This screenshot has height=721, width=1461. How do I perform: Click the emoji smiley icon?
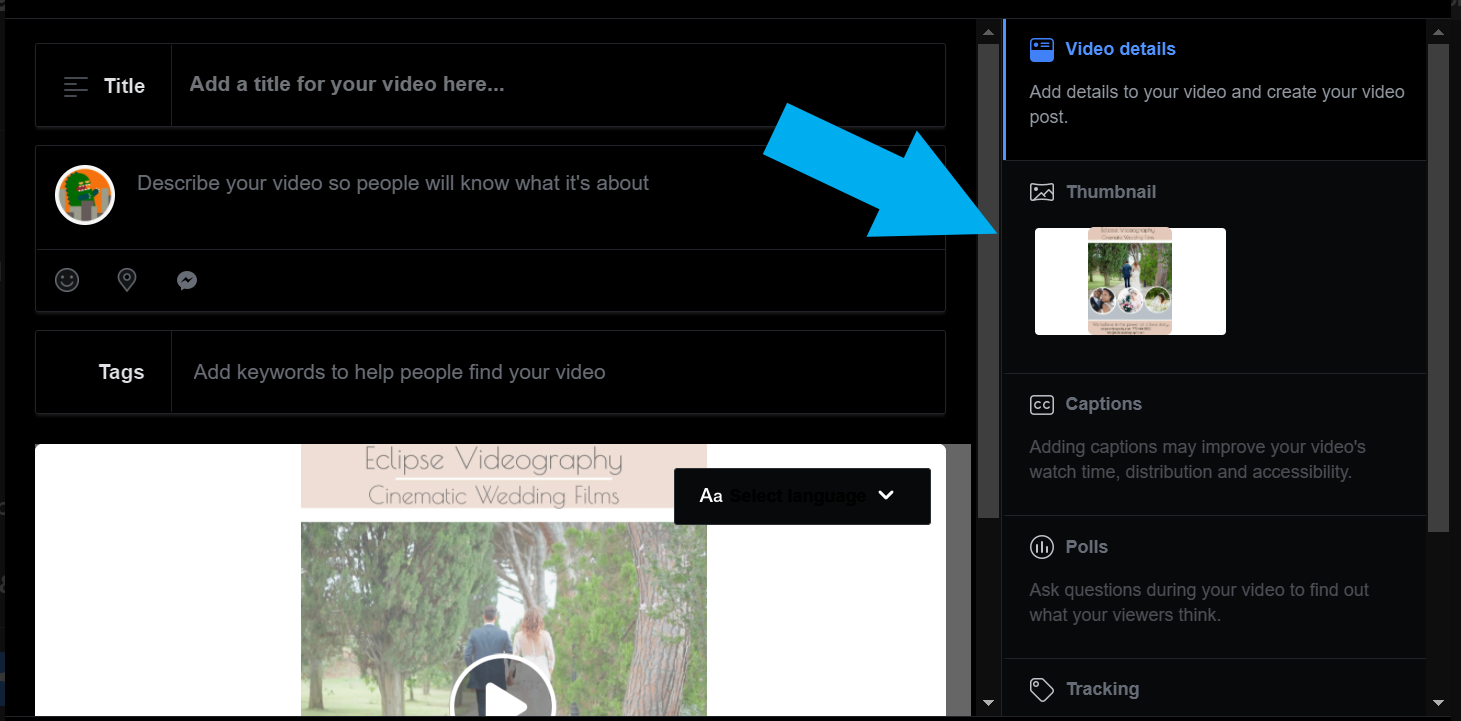[67, 280]
